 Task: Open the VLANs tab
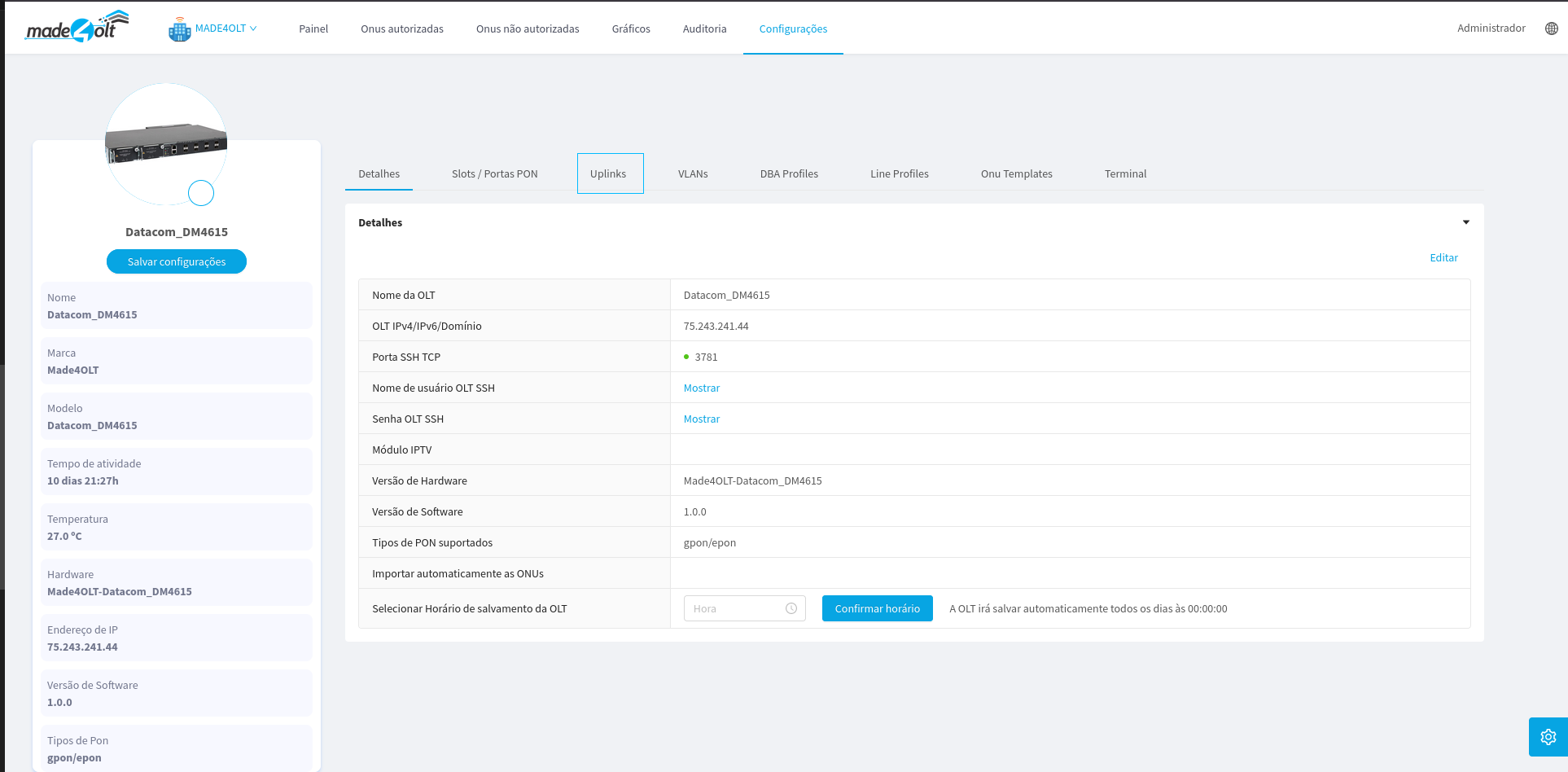[x=693, y=174]
